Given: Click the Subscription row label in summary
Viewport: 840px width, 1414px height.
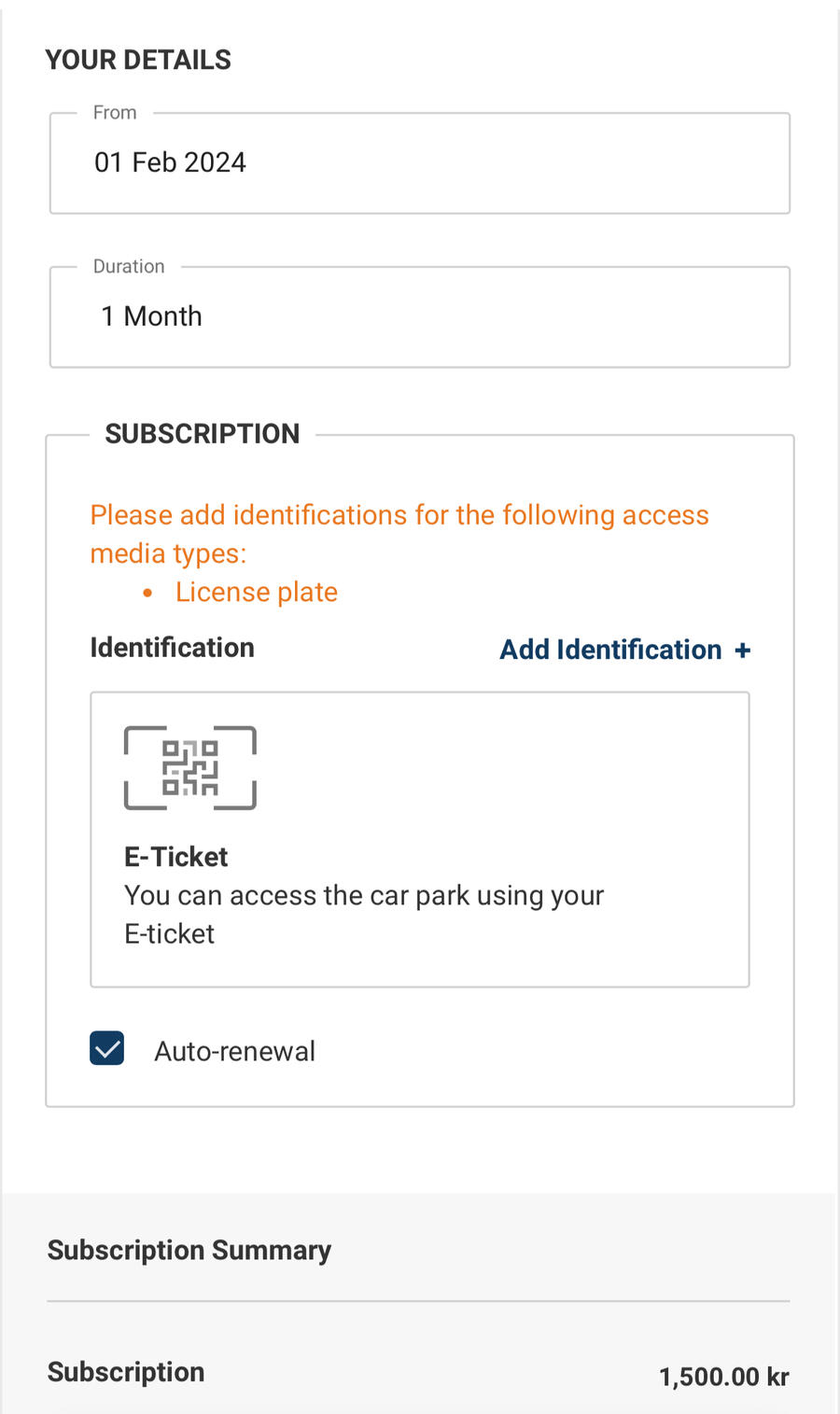Looking at the screenshot, I should click(126, 1372).
